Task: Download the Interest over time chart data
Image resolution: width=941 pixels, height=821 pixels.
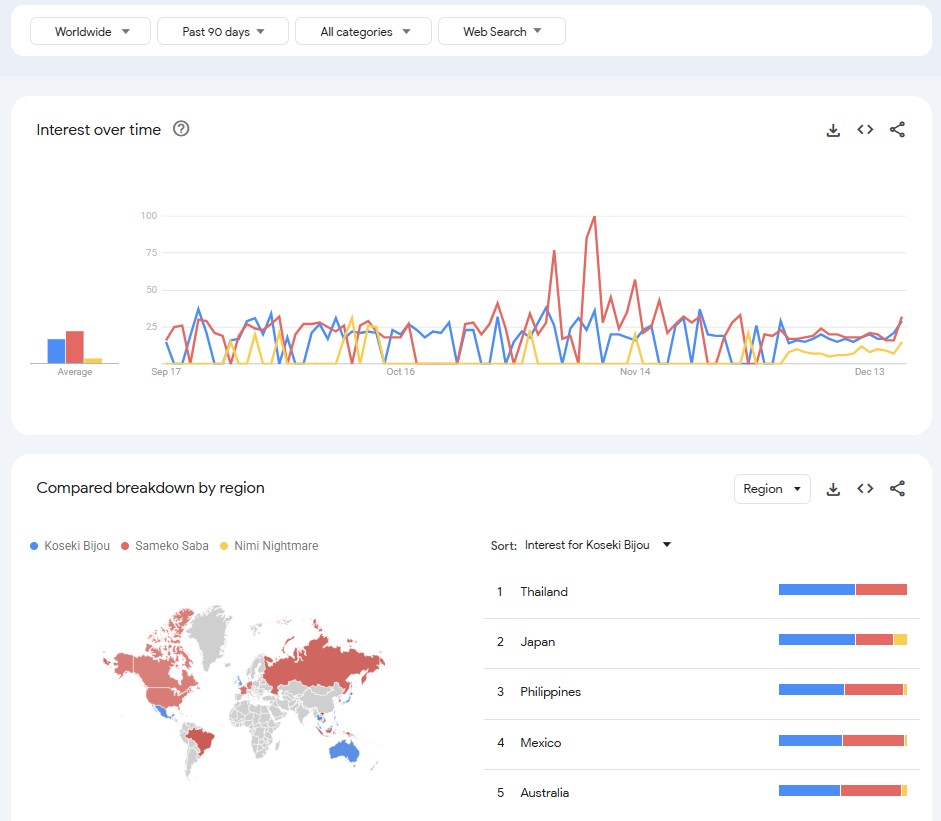Action: click(833, 130)
